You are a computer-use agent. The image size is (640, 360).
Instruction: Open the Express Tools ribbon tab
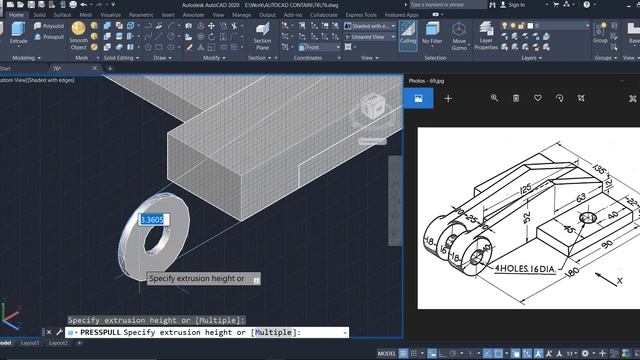pos(361,15)
